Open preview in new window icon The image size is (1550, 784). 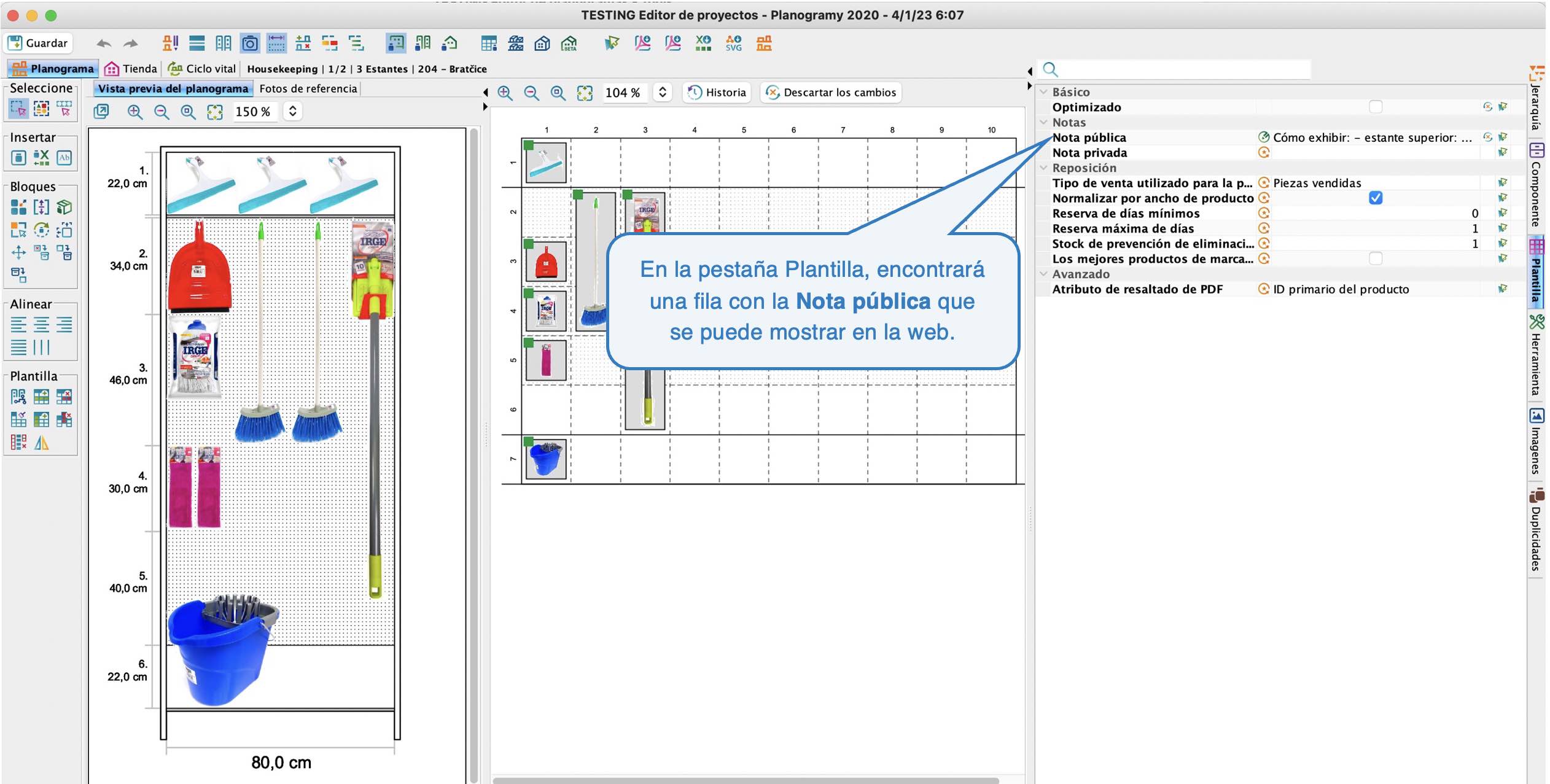pos(101,111)
